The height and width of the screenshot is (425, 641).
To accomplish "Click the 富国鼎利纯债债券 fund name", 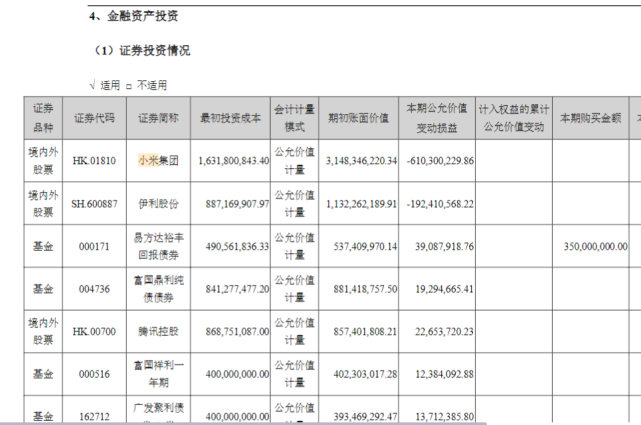I will click(x=158, y=289).
